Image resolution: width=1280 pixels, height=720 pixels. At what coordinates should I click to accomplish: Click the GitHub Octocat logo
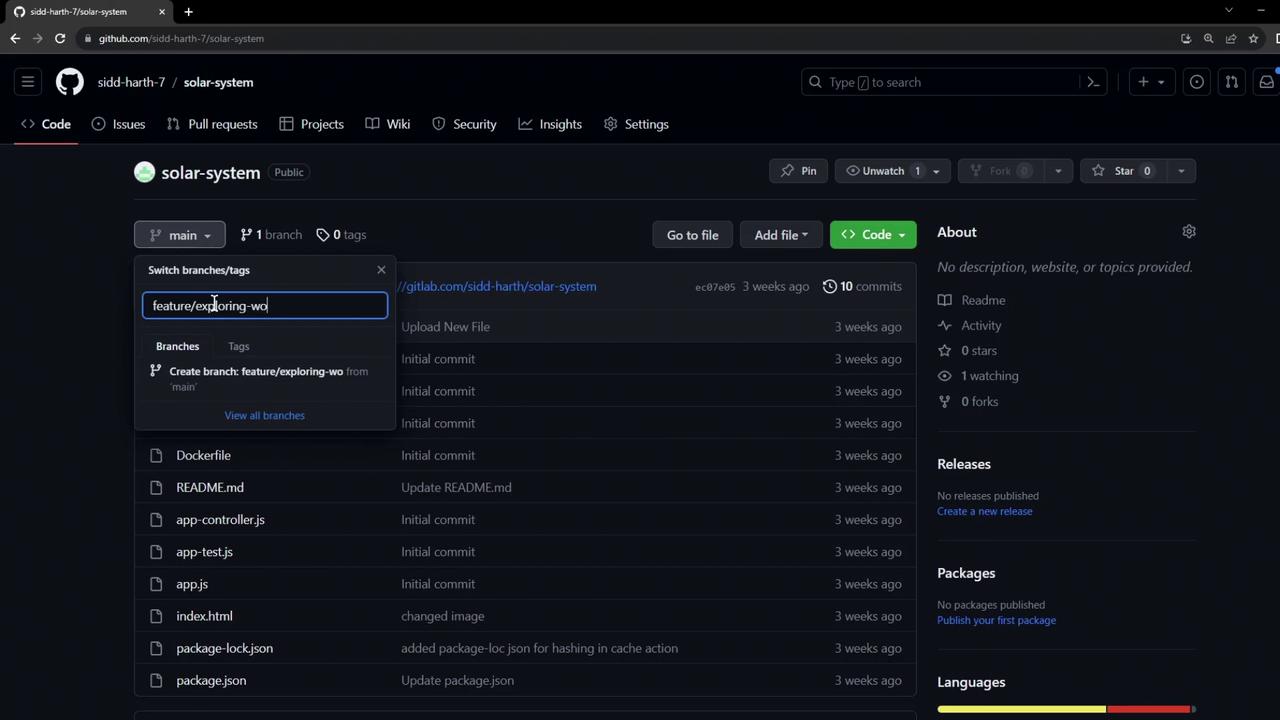[69, 82]
